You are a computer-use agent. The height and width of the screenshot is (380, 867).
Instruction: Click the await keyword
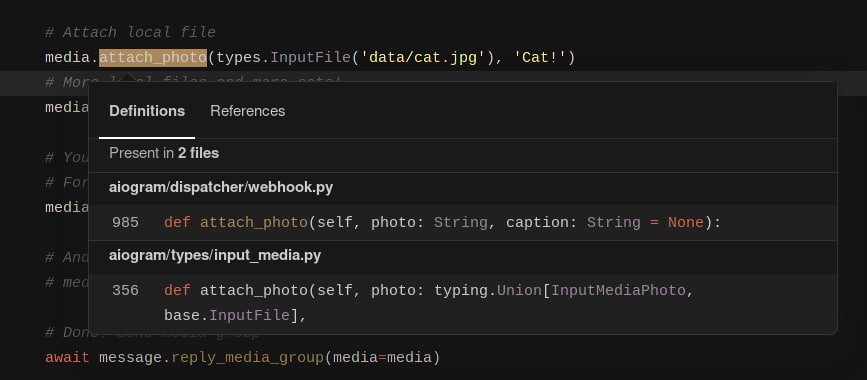(67, 358)
